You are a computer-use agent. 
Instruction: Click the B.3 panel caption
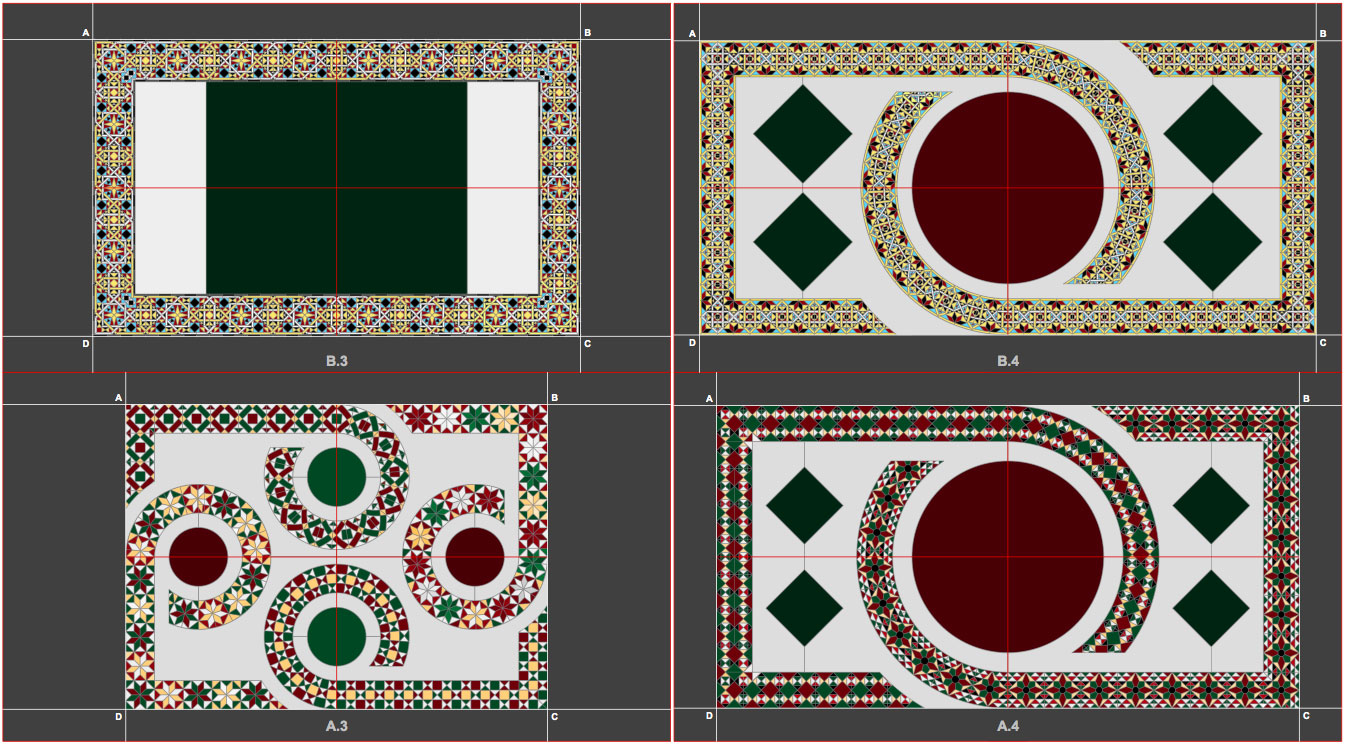pyautogui.click(x=337, y=360)
